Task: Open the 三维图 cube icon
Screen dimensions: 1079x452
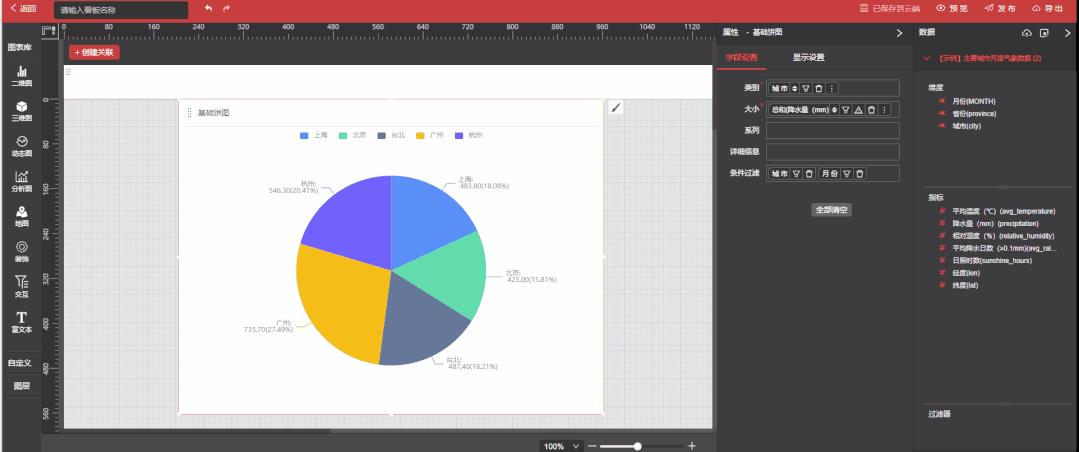Action: pos(21,111)
